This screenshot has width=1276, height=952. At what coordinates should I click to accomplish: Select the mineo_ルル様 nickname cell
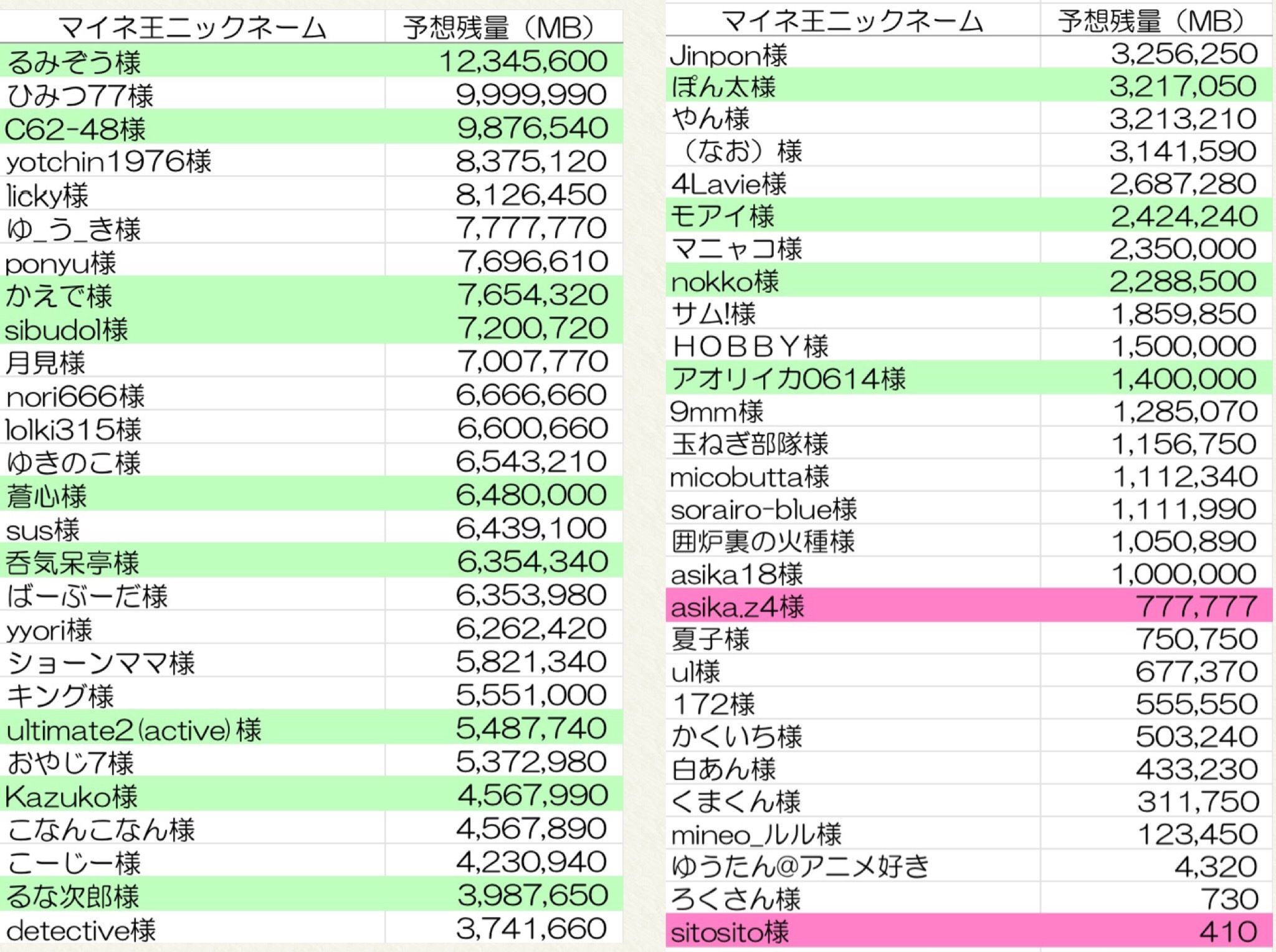(756, 834)
